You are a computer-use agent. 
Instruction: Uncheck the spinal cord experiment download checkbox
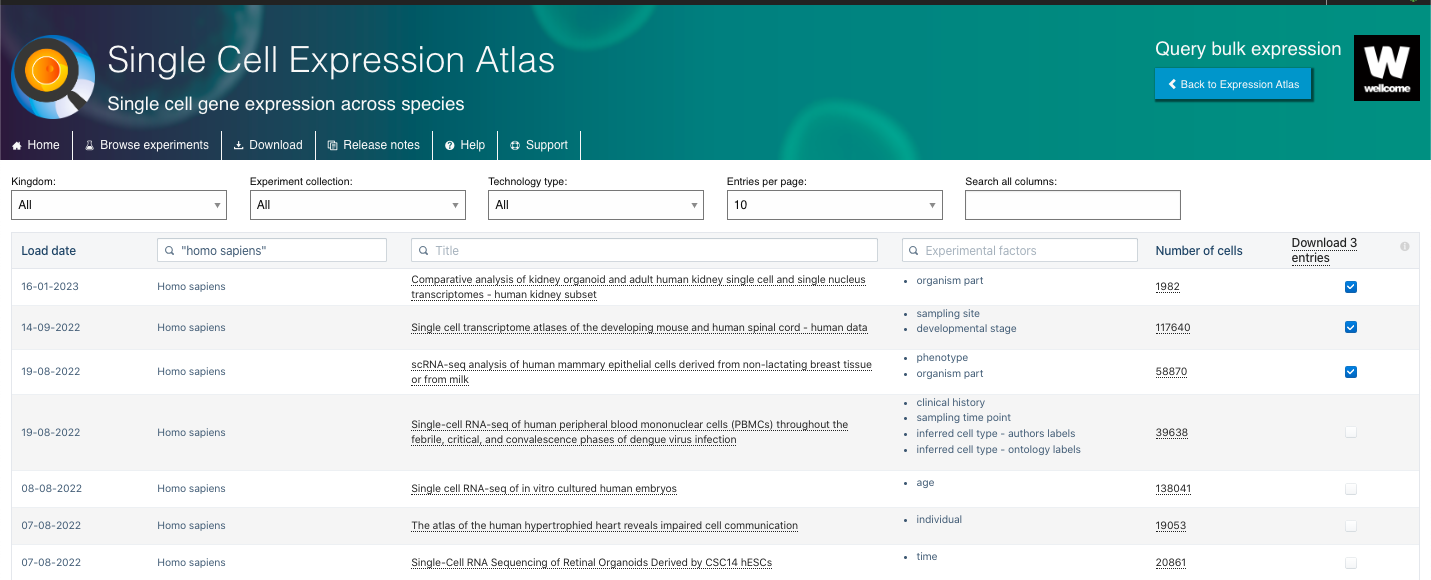1351,327
